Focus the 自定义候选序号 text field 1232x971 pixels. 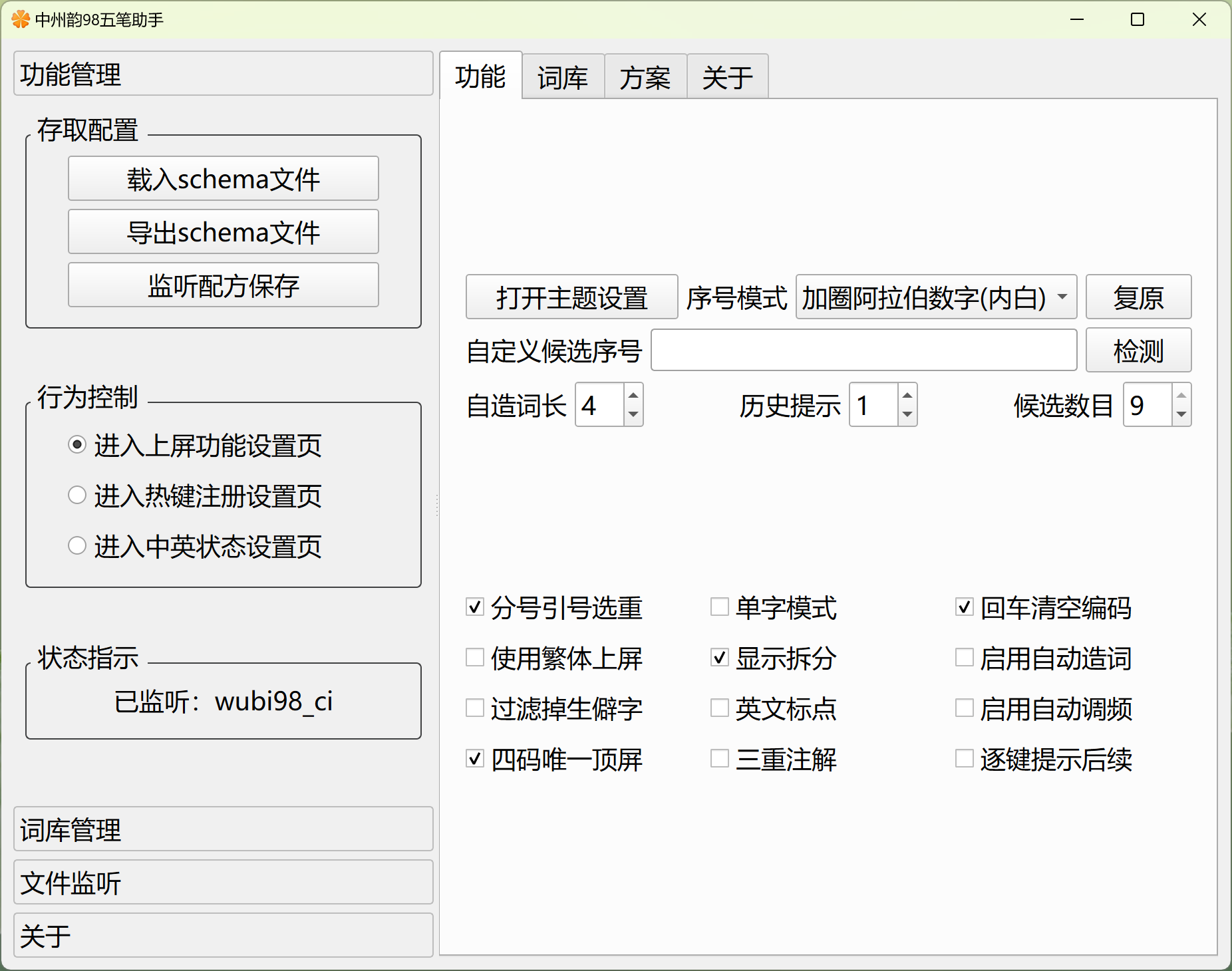[x=864, y=350]
